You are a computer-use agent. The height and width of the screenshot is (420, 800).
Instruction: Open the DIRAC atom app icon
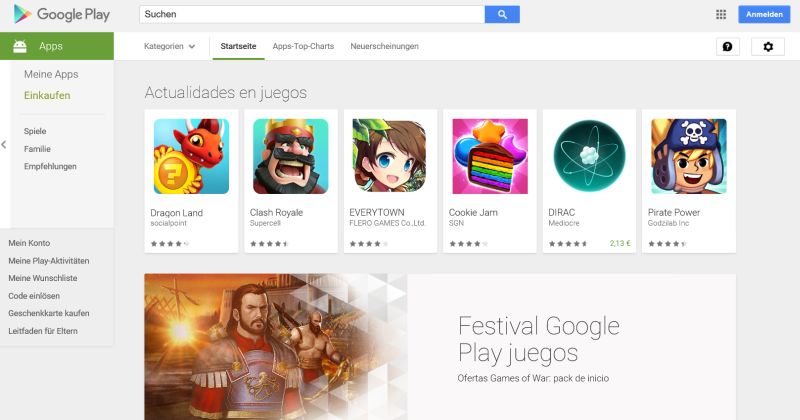point(589,156)
